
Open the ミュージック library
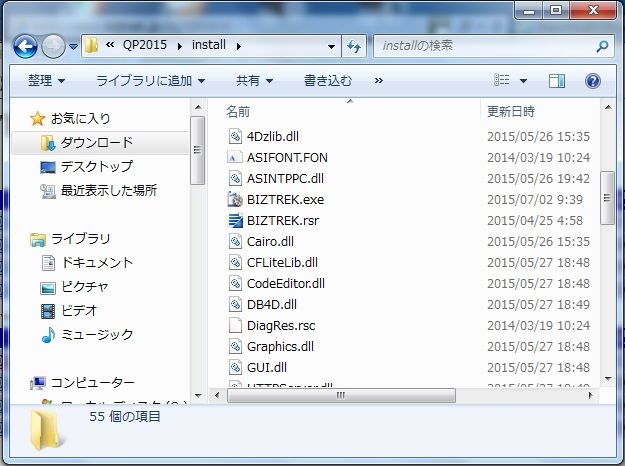[97, 334]
